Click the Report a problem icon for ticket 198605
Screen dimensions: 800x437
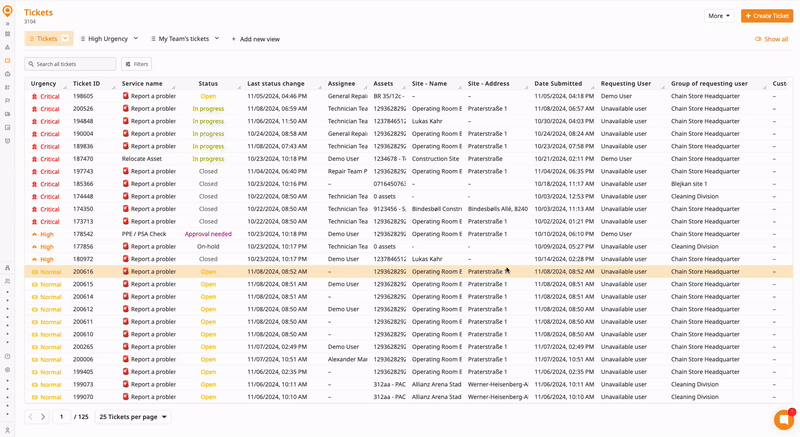pos(126,96)
